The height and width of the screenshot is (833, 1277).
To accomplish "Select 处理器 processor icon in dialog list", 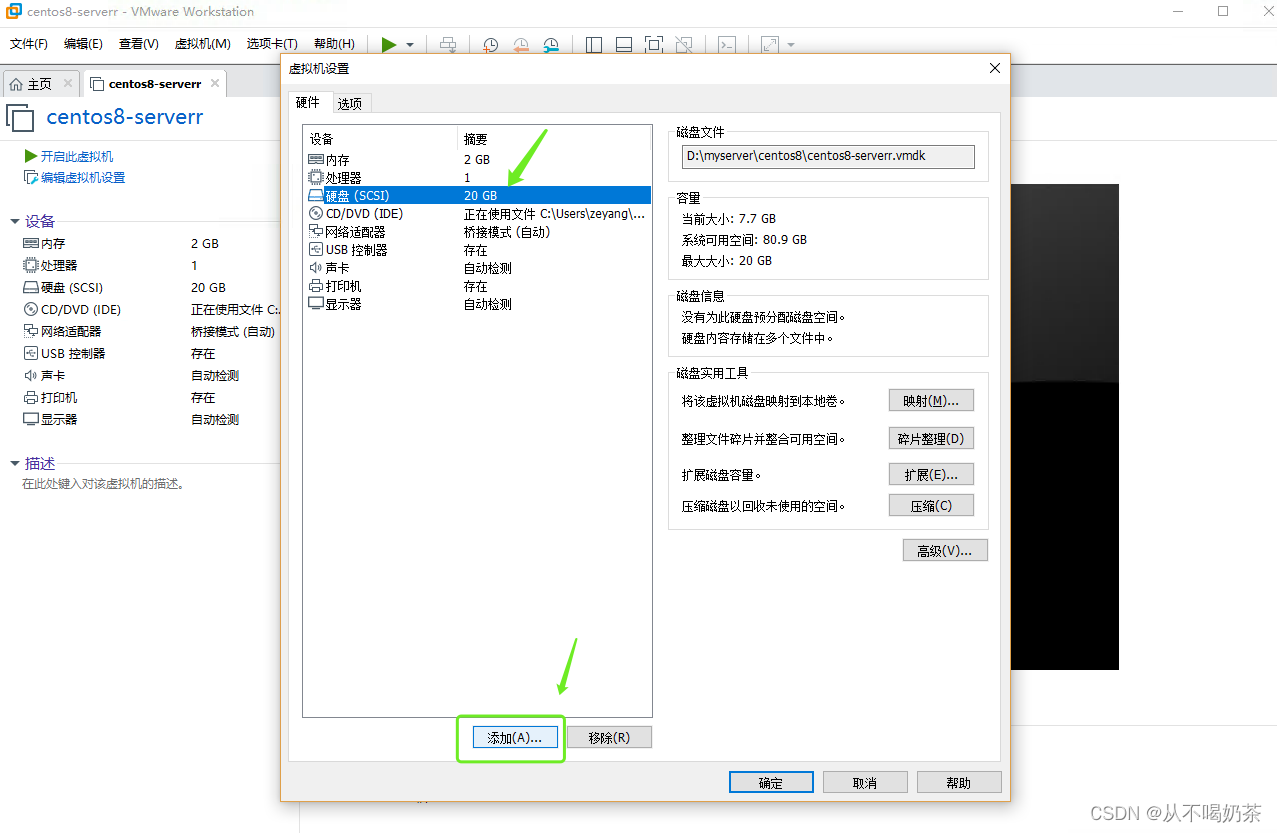I will pos(316,177).
